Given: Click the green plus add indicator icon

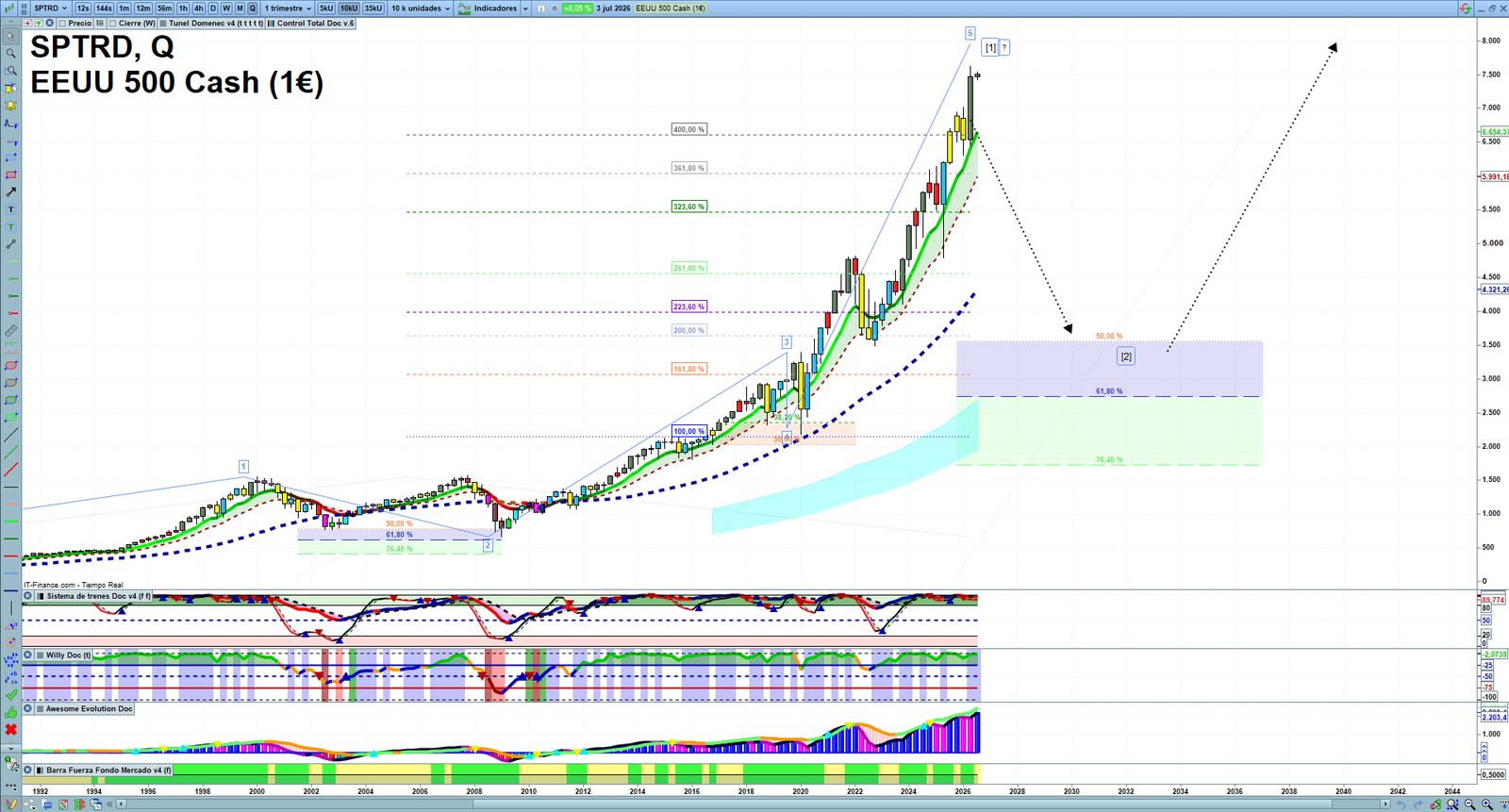Looking at the screenshot, I should (39, 24).
